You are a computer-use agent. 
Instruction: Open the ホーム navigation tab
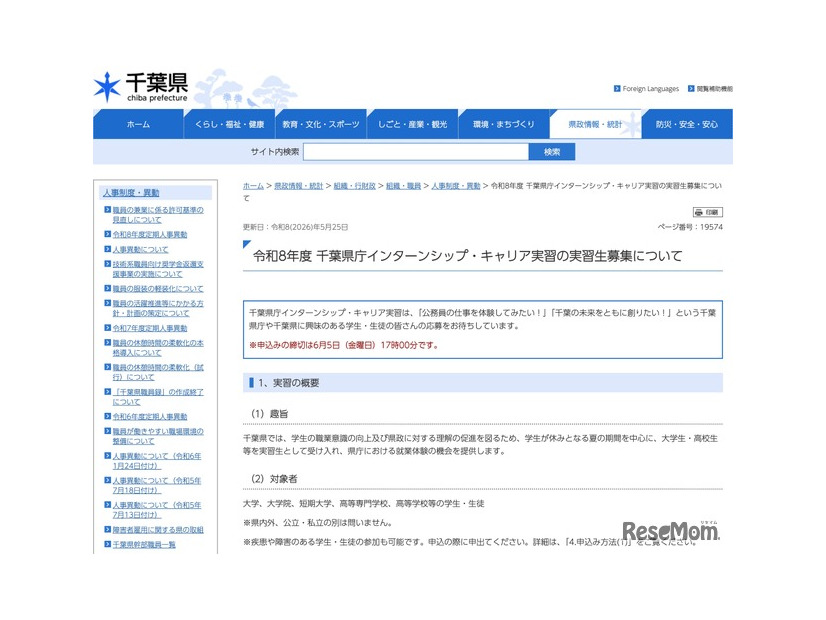click(138, 124)
